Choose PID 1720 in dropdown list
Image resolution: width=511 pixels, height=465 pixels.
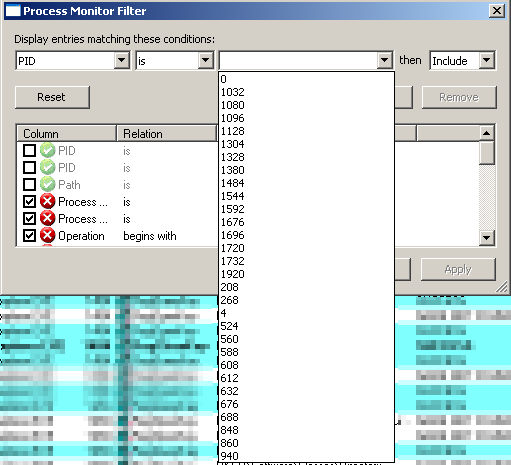306,248
